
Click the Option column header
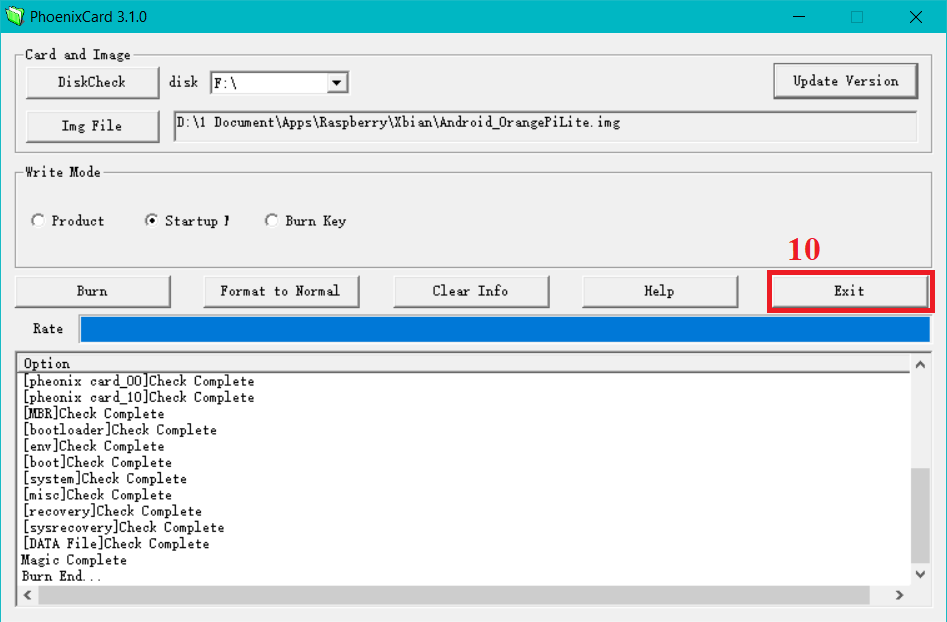[x=463, y=364]
